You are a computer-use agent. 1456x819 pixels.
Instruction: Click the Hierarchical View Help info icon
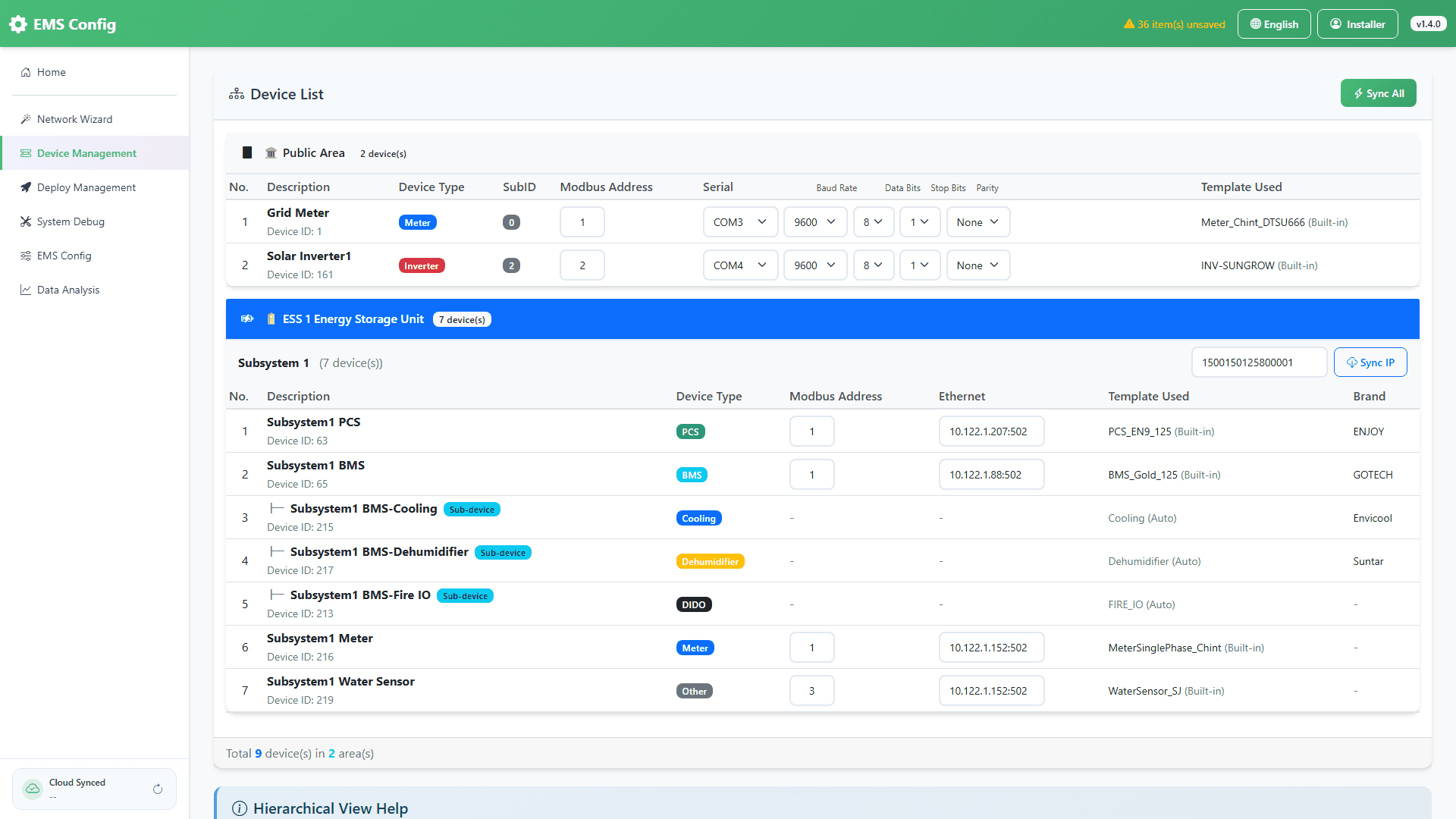(x=240, y=808)
